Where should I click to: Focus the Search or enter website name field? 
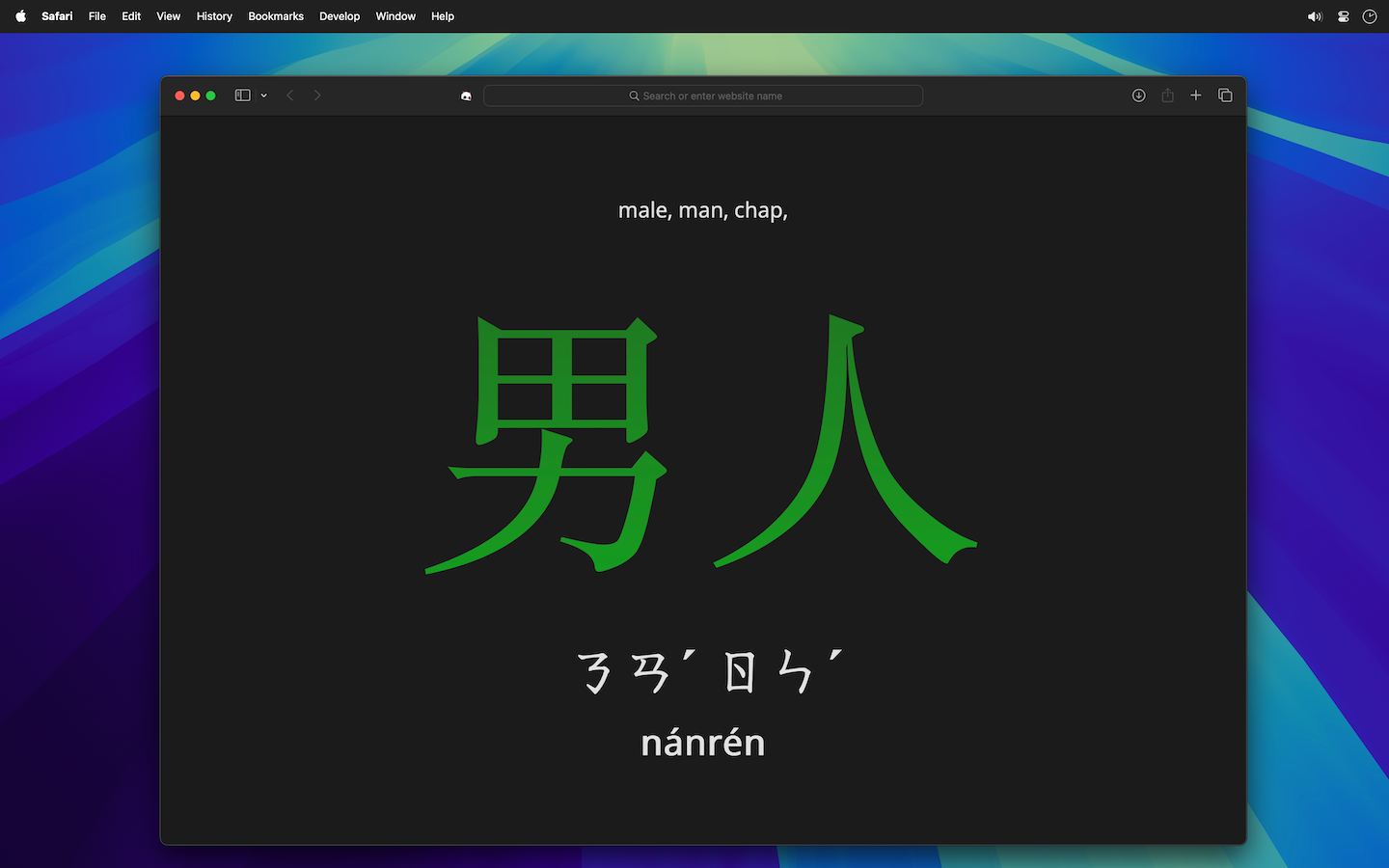coord(703,95)
